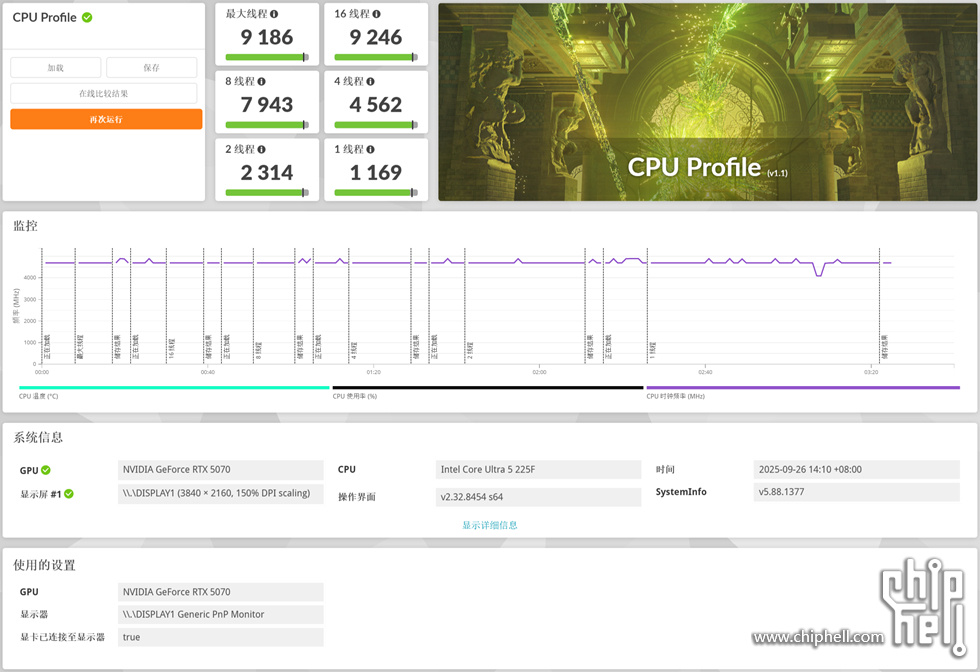Viewport: 980px width, 672px height.
Task: Click green check icon beside 显示屏 #1
Action: [x=69, y=494]
